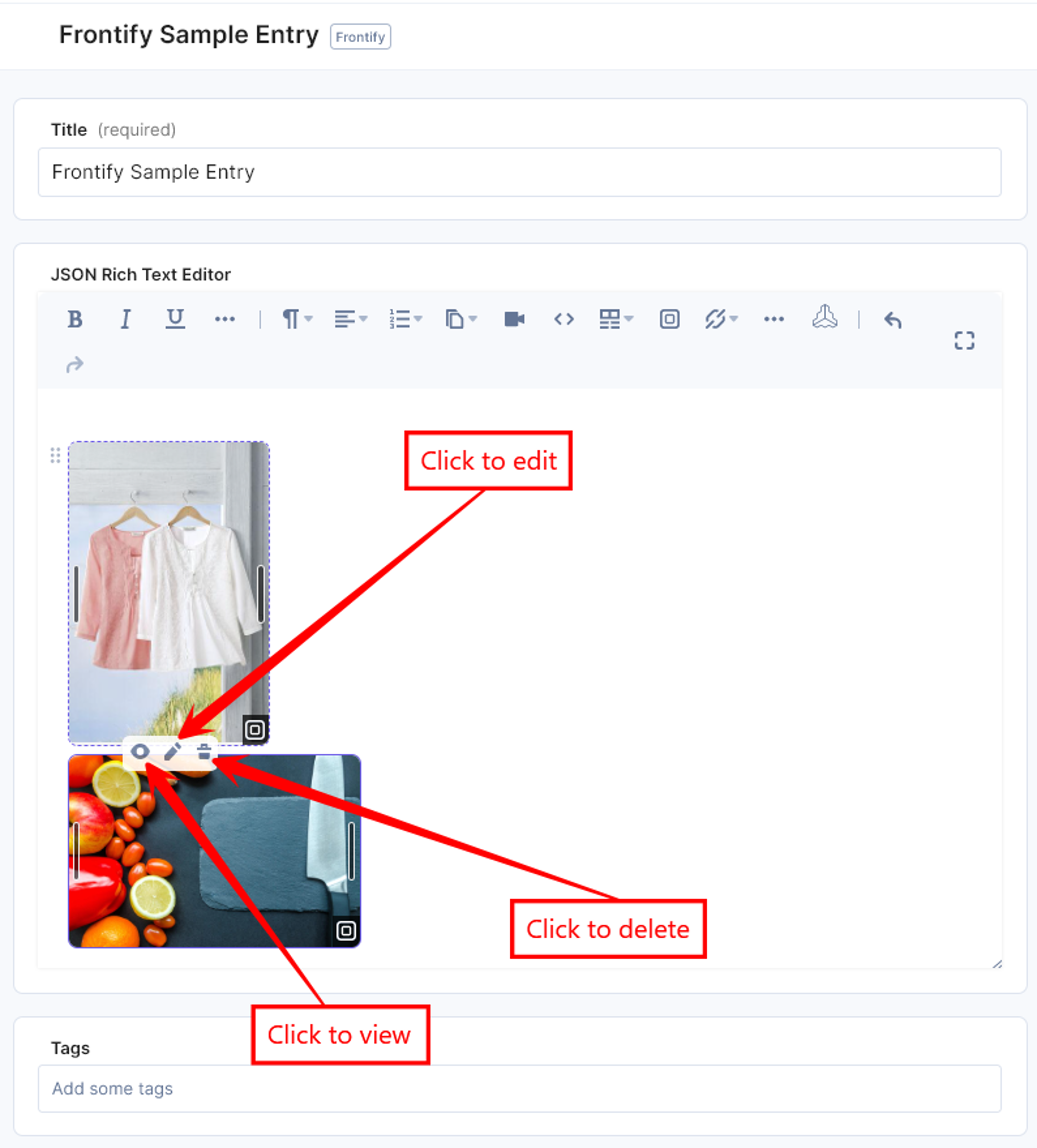Toggle bold formatting in the editor toolbar

pos(75,319)
